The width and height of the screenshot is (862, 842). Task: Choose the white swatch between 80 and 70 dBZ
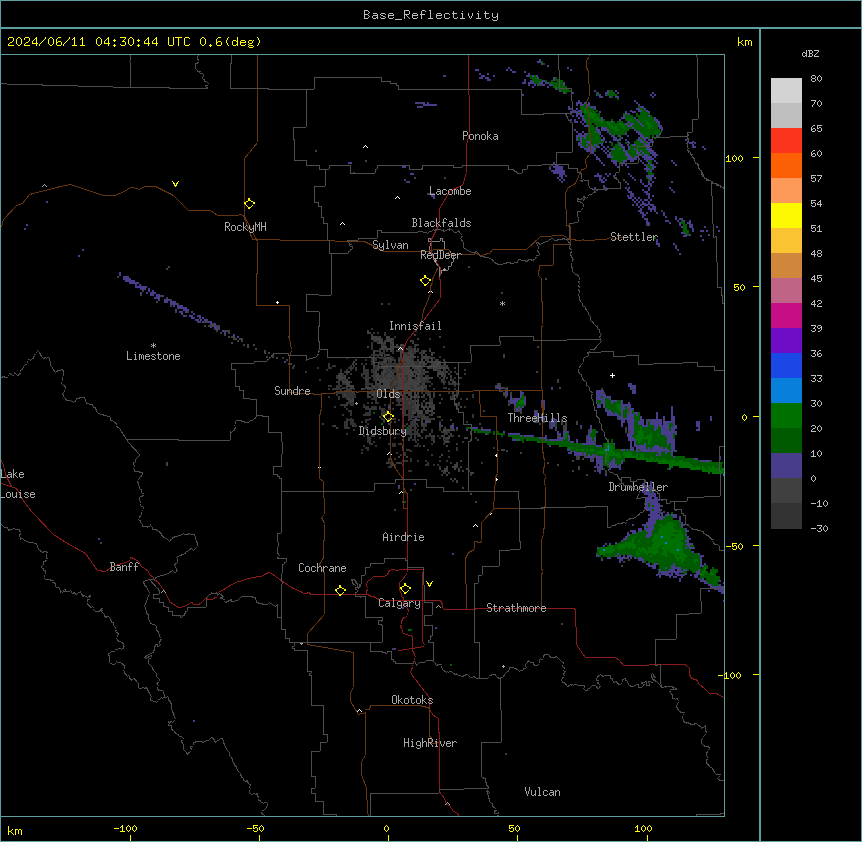point(786,91)
